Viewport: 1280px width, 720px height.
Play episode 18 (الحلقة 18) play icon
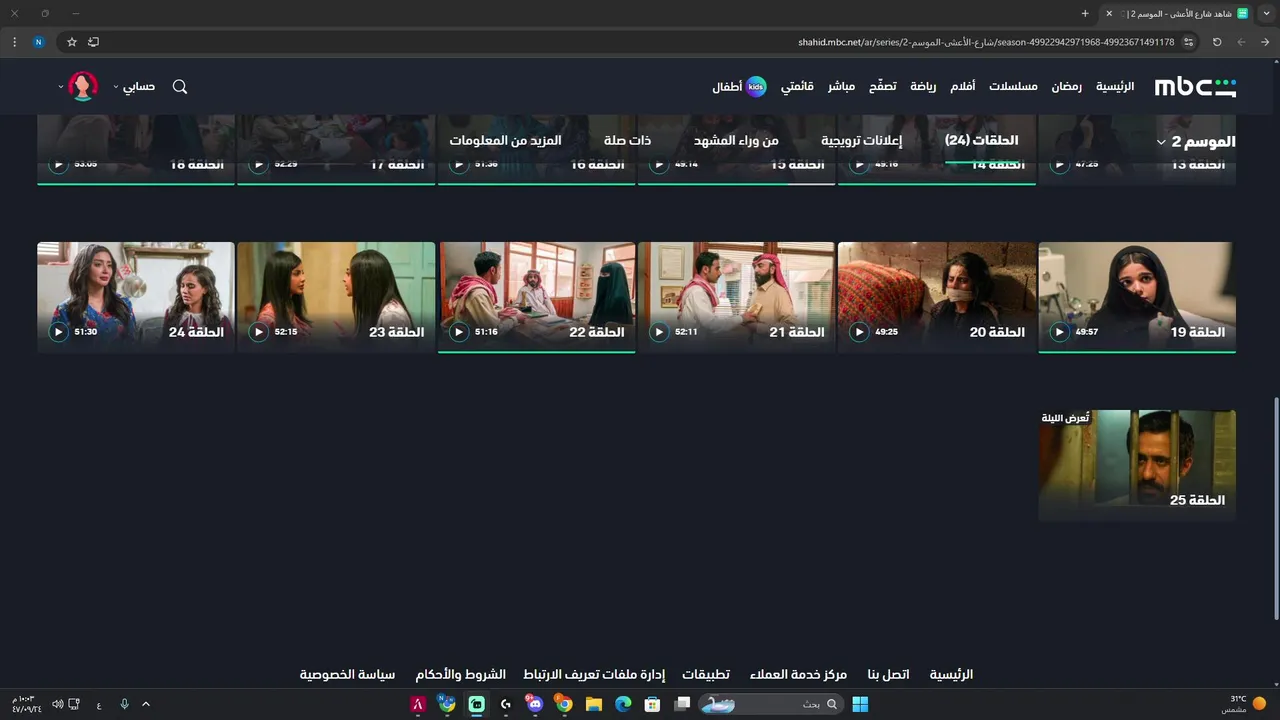pos(59,164)
